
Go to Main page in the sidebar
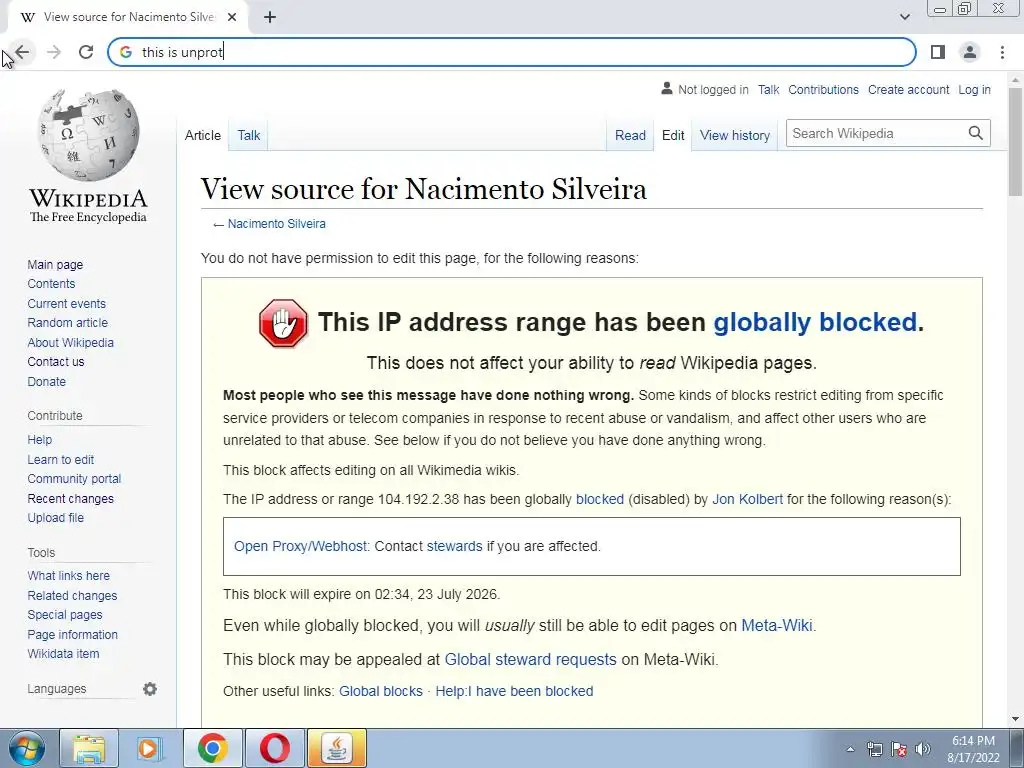(55, 264)
